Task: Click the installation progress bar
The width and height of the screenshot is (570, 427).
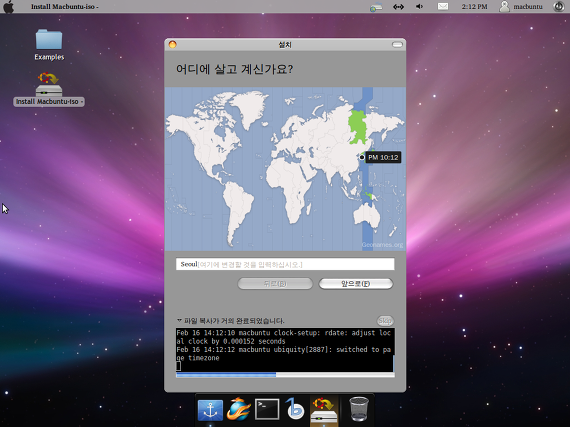Action: coord(285,375)
